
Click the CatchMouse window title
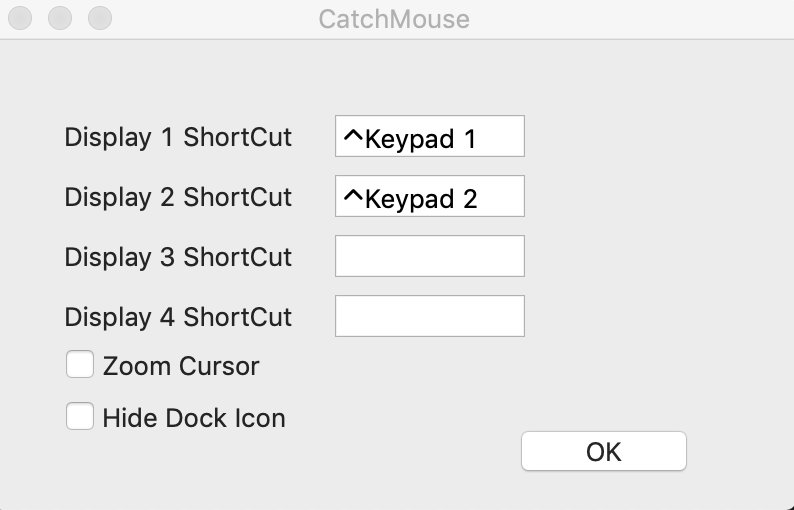[x=394, y=19]
